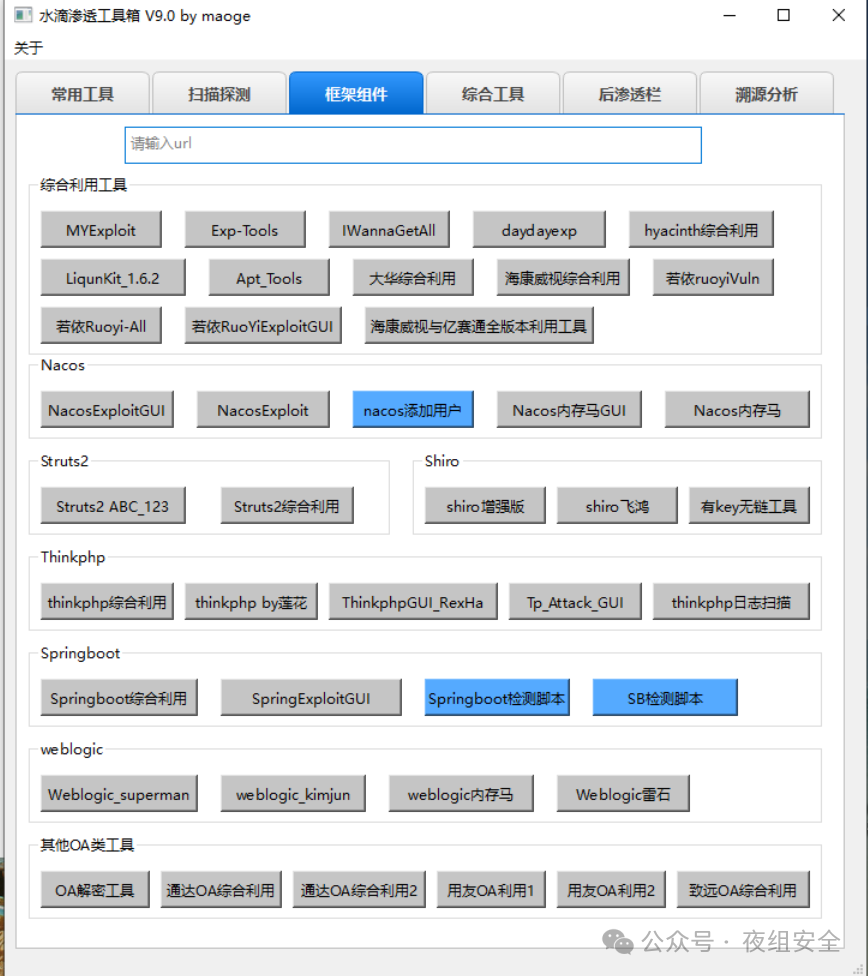Launch Exp-Tools

pyautogui.click(x=245, y=230)
